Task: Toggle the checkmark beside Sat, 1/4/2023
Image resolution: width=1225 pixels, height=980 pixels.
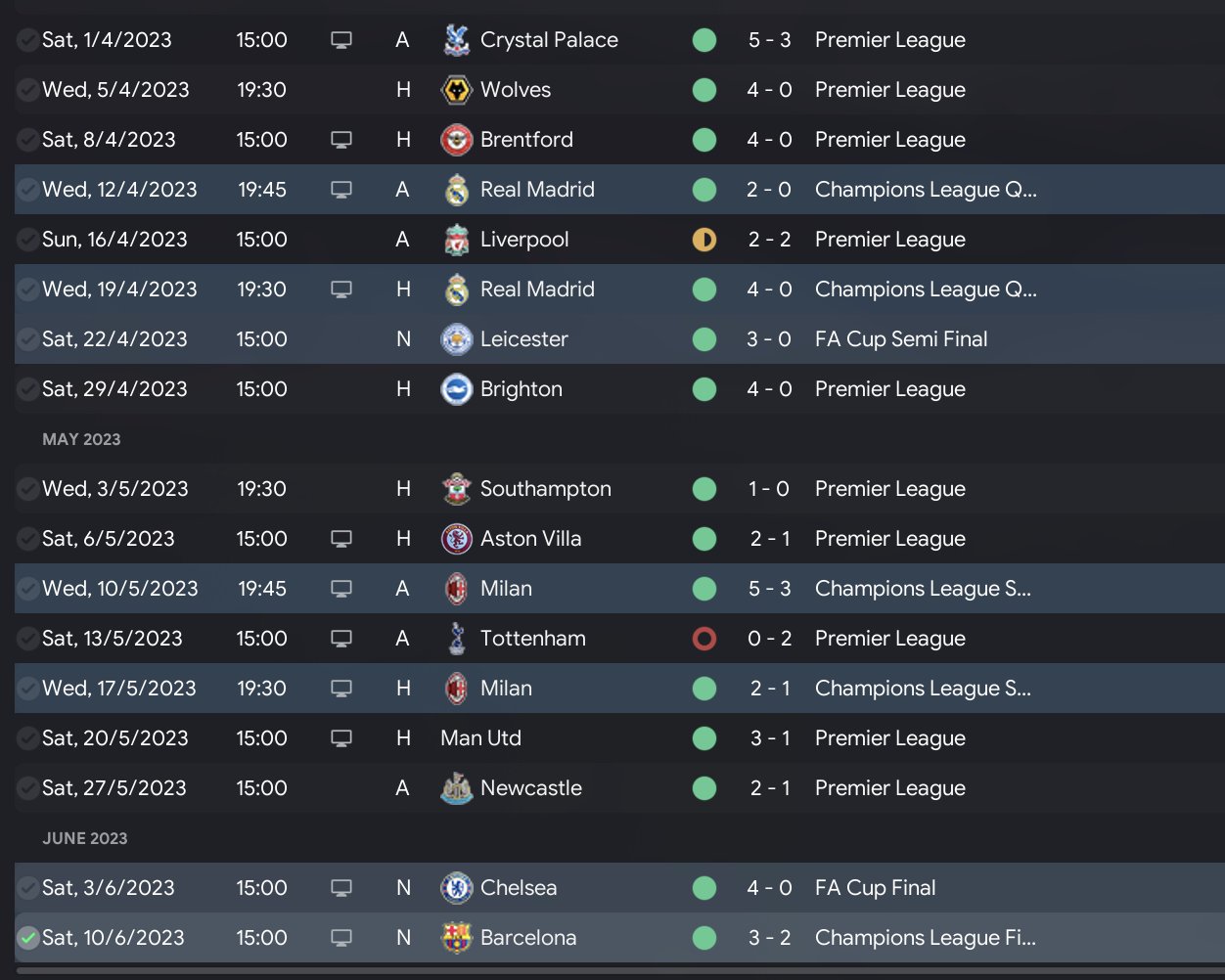Action: pyautogui.click(x=27, y=40)
